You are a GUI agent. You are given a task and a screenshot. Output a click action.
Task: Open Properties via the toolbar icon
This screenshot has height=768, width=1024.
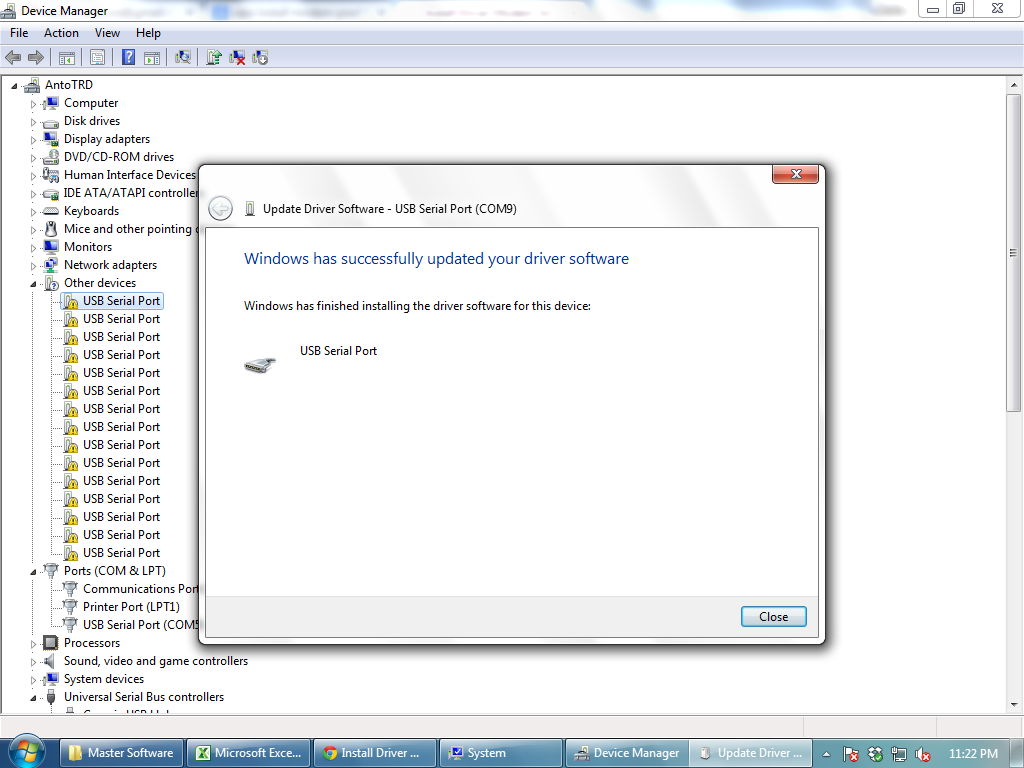click(97, 57)
